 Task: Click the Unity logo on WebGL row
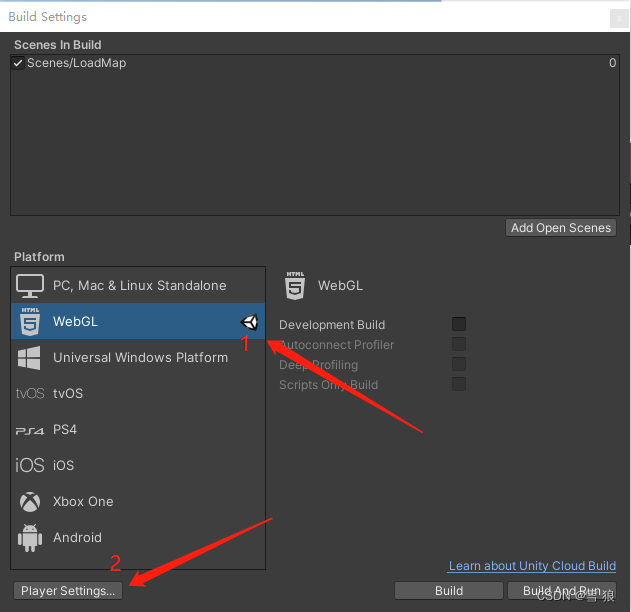(250, 322)
